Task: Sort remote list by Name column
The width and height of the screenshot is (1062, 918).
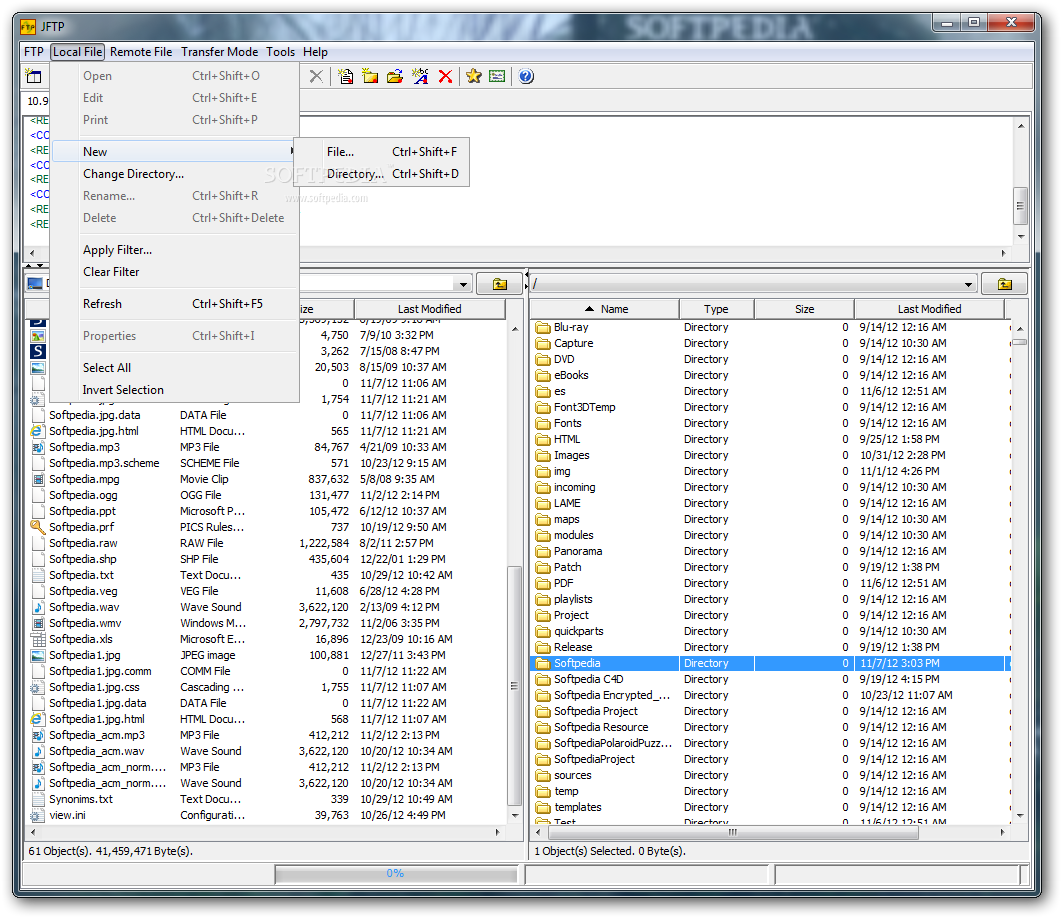Action: pyautogui.click(x=606, y=309)
